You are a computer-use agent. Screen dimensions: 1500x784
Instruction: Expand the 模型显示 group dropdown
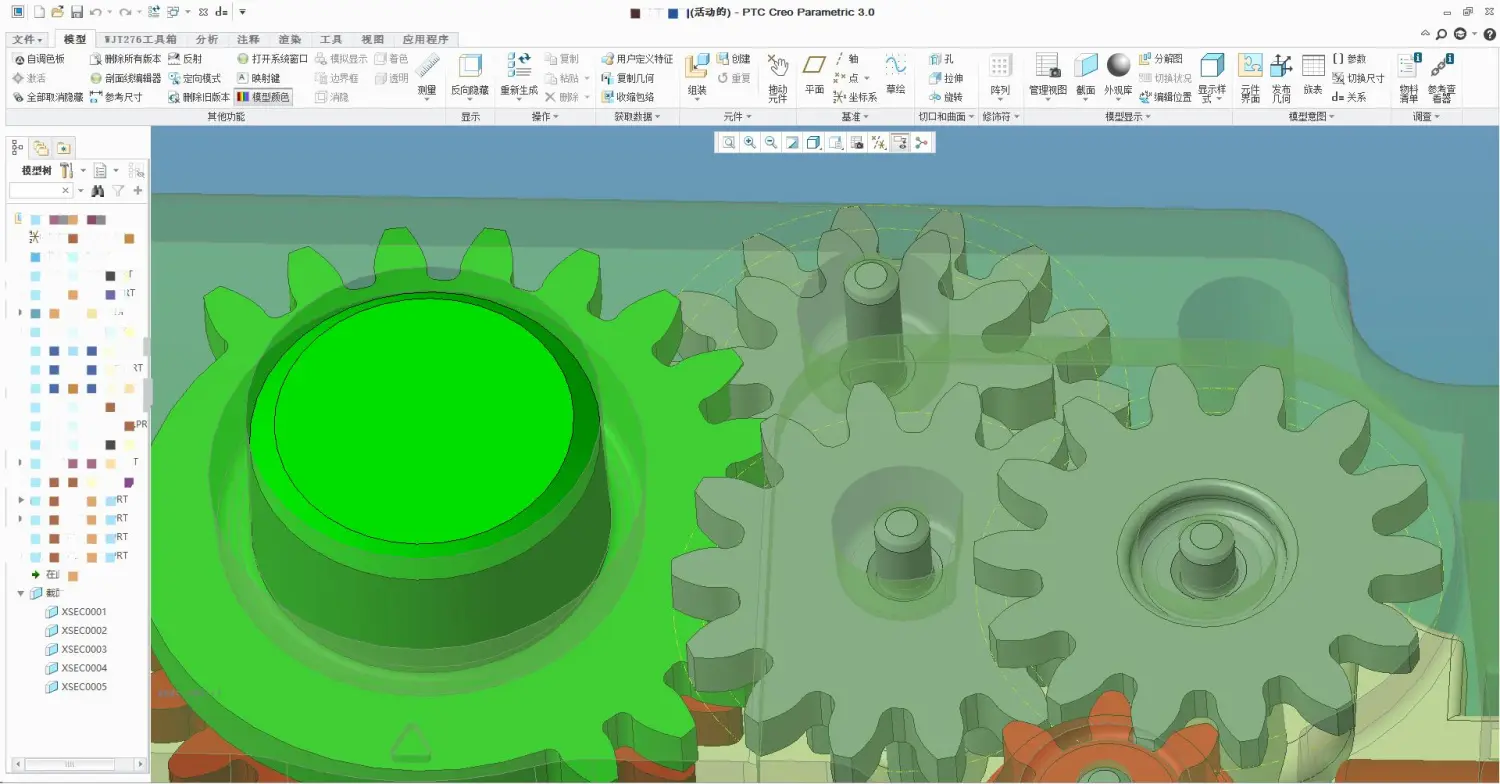(1128, 117)
